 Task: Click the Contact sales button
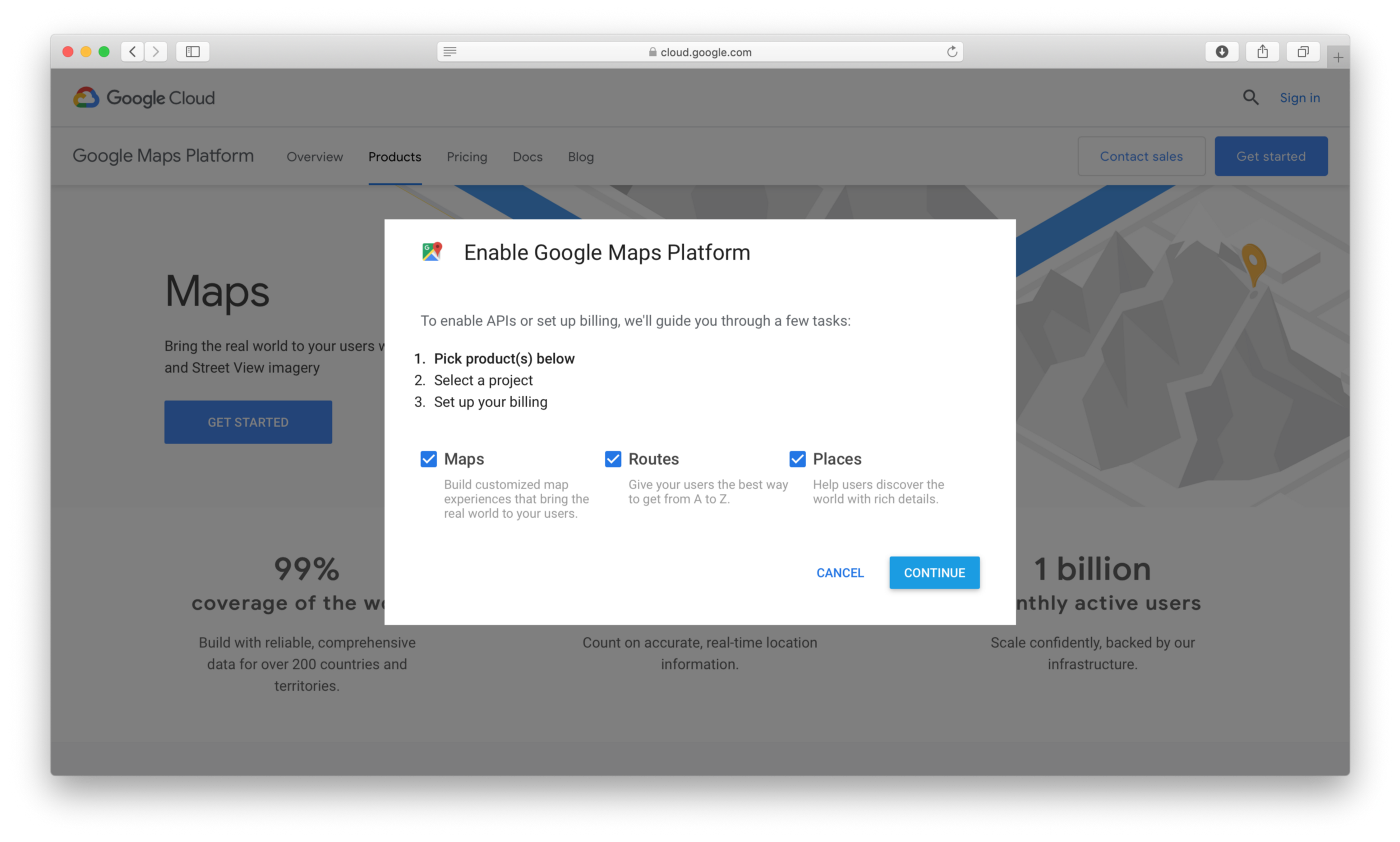pyautogui.click(x=1141, y=156)
